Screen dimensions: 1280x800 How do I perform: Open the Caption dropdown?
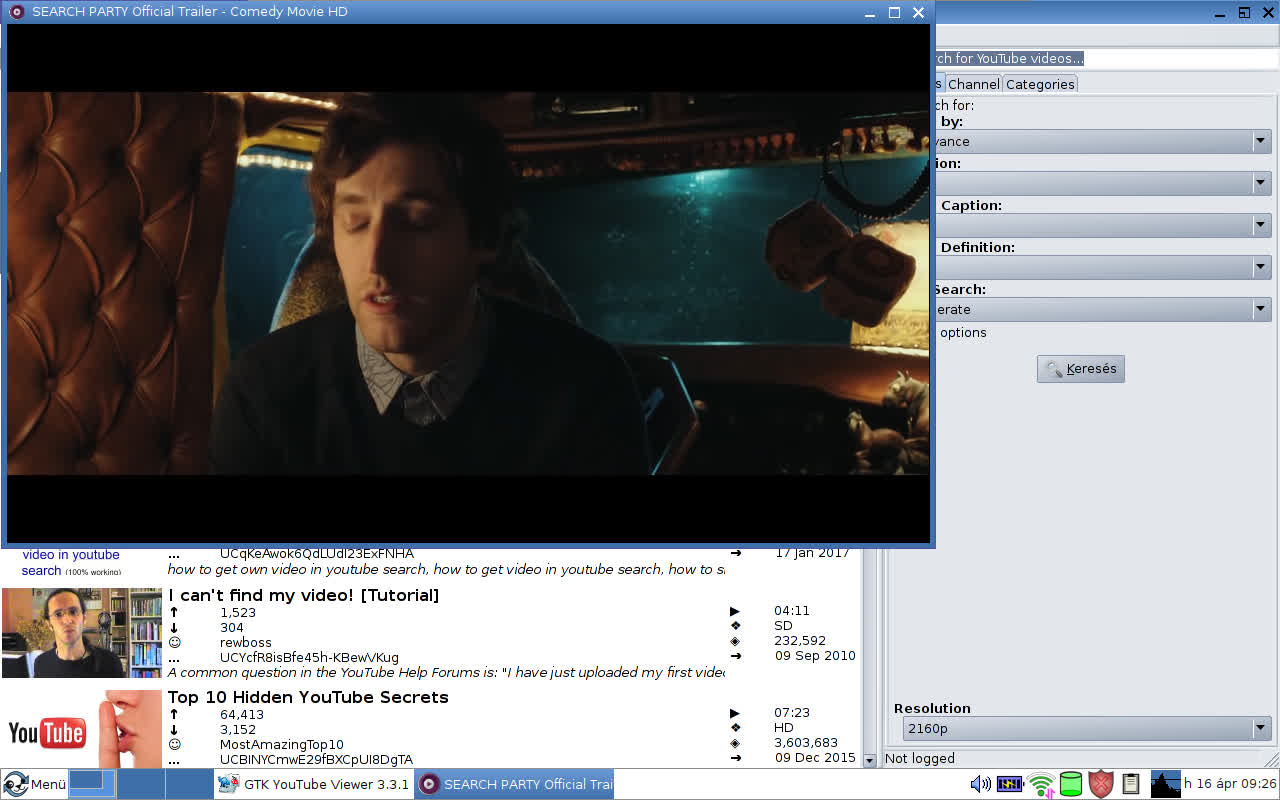[1103, 226]
